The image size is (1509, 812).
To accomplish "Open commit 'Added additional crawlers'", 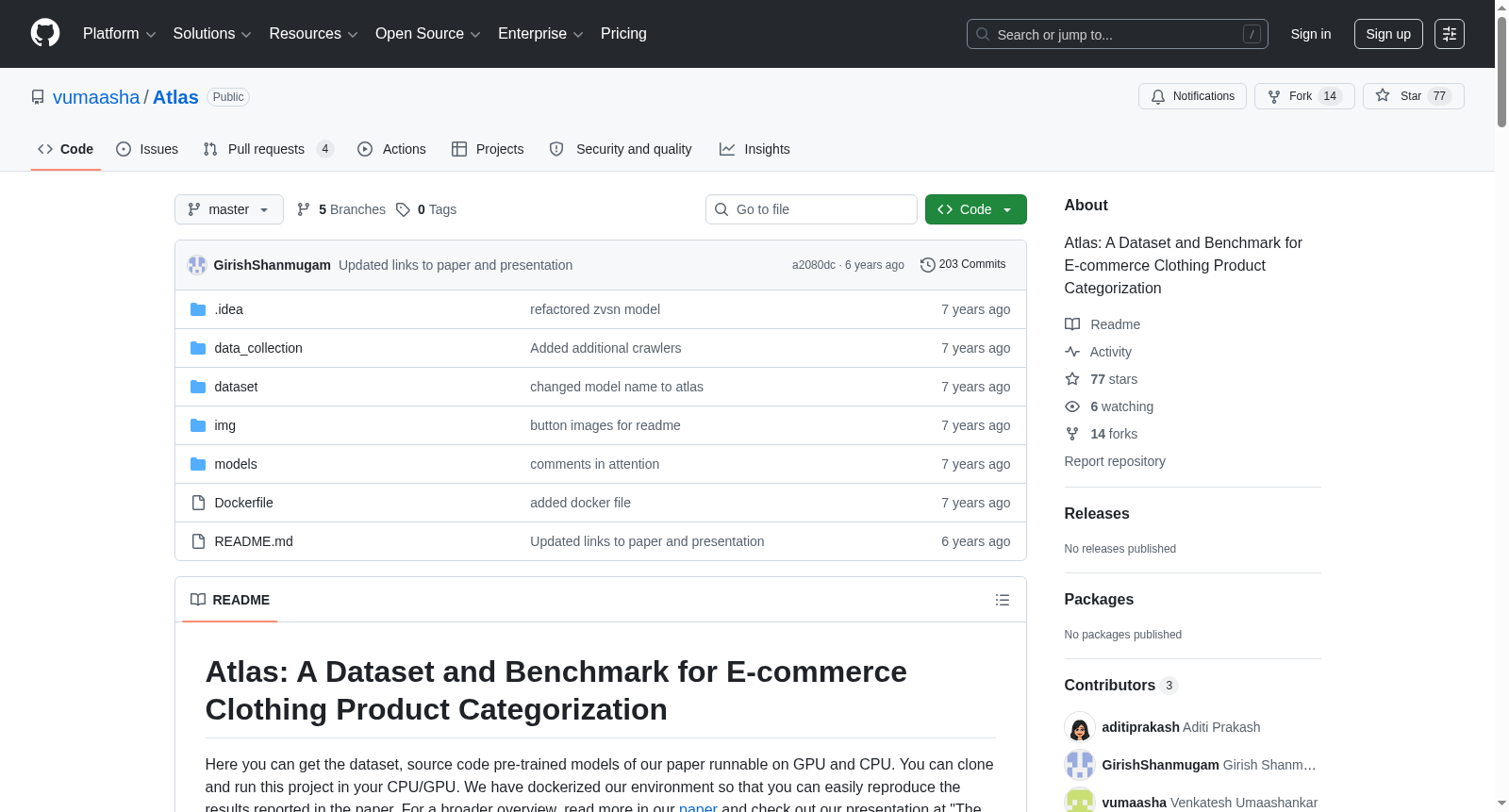I will 605,348.
